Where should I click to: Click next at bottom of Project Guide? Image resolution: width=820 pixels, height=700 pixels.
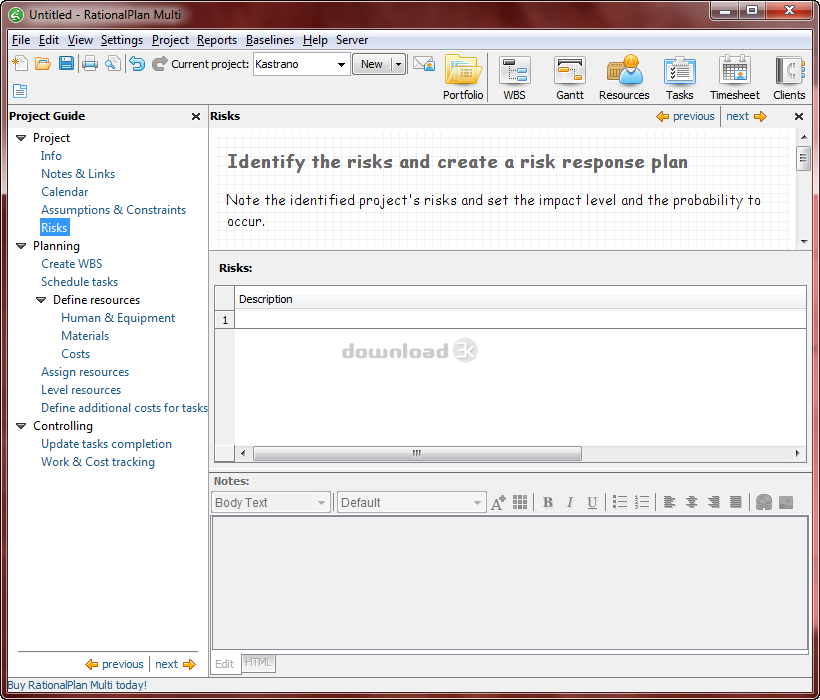pyautogui.click(x=175, y=664)
